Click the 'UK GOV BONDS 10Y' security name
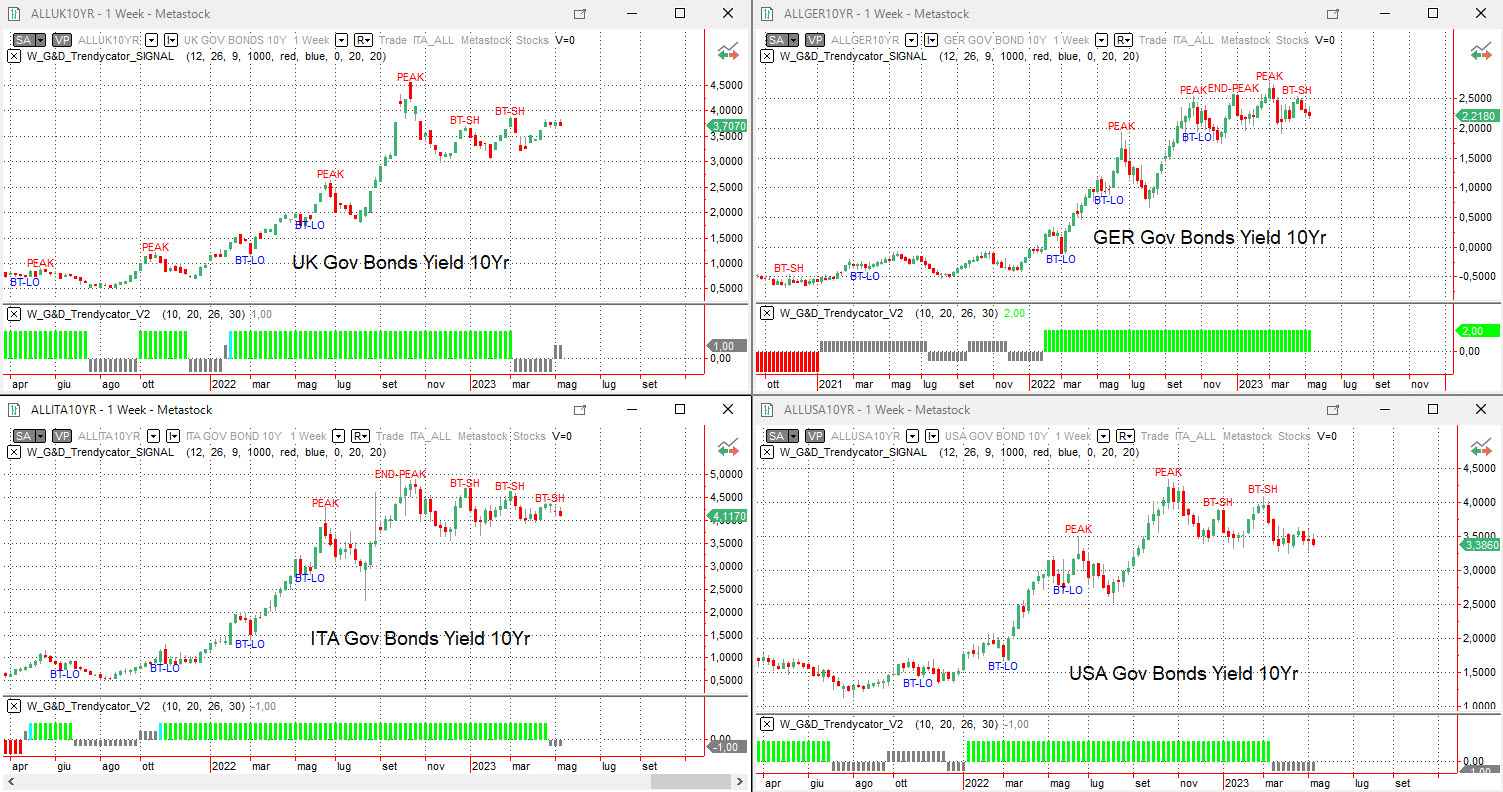Viewport: 1503px width, 792px height. point(235,40)
